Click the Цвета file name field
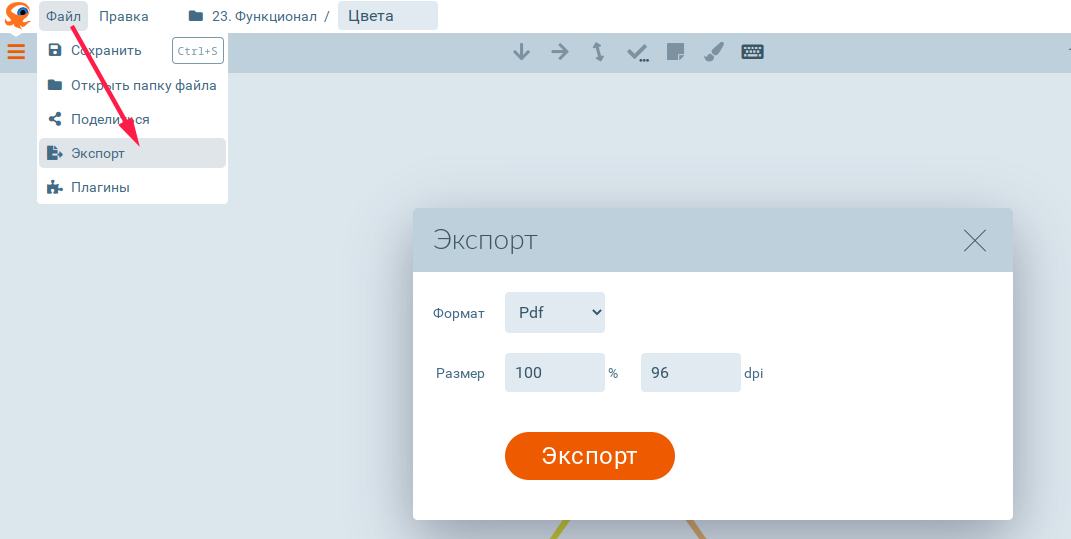1071x539 pixels. tap(388, 16)
